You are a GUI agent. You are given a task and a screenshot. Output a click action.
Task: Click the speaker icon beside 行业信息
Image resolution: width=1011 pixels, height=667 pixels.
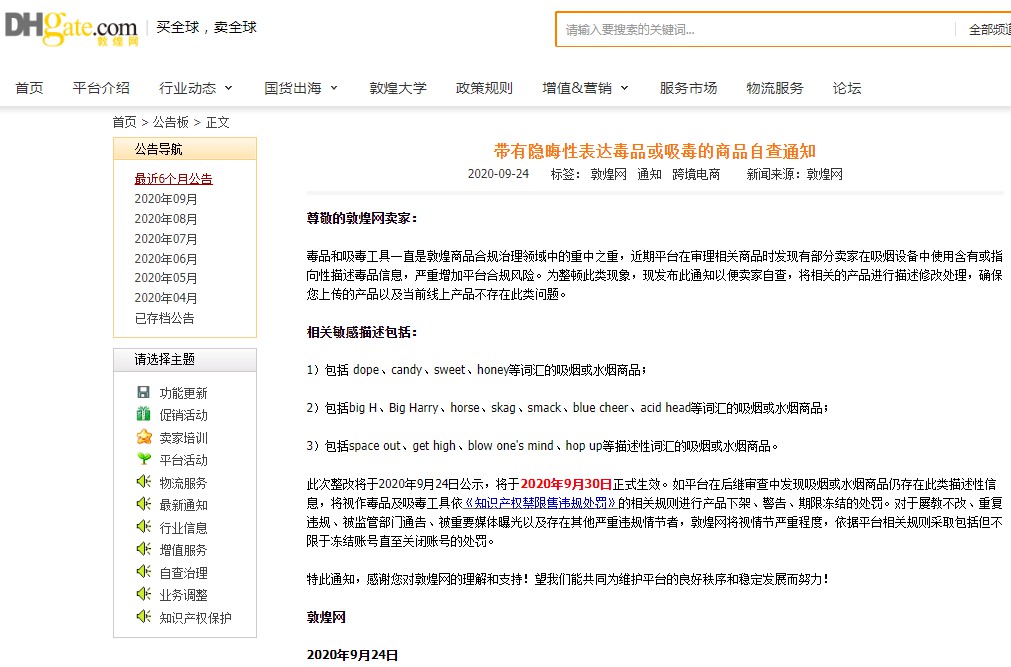pyautogui.click(x=144, y=526)
